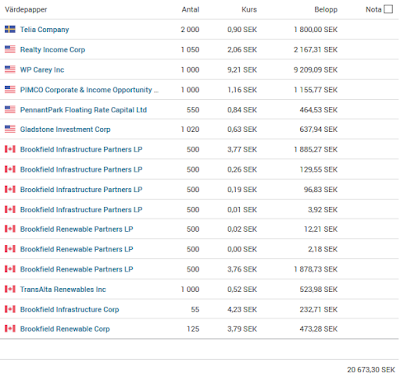The height and width of the screenshot is (377, 400).
Task: Click the Belopp column header
Action: pos(326,10)
